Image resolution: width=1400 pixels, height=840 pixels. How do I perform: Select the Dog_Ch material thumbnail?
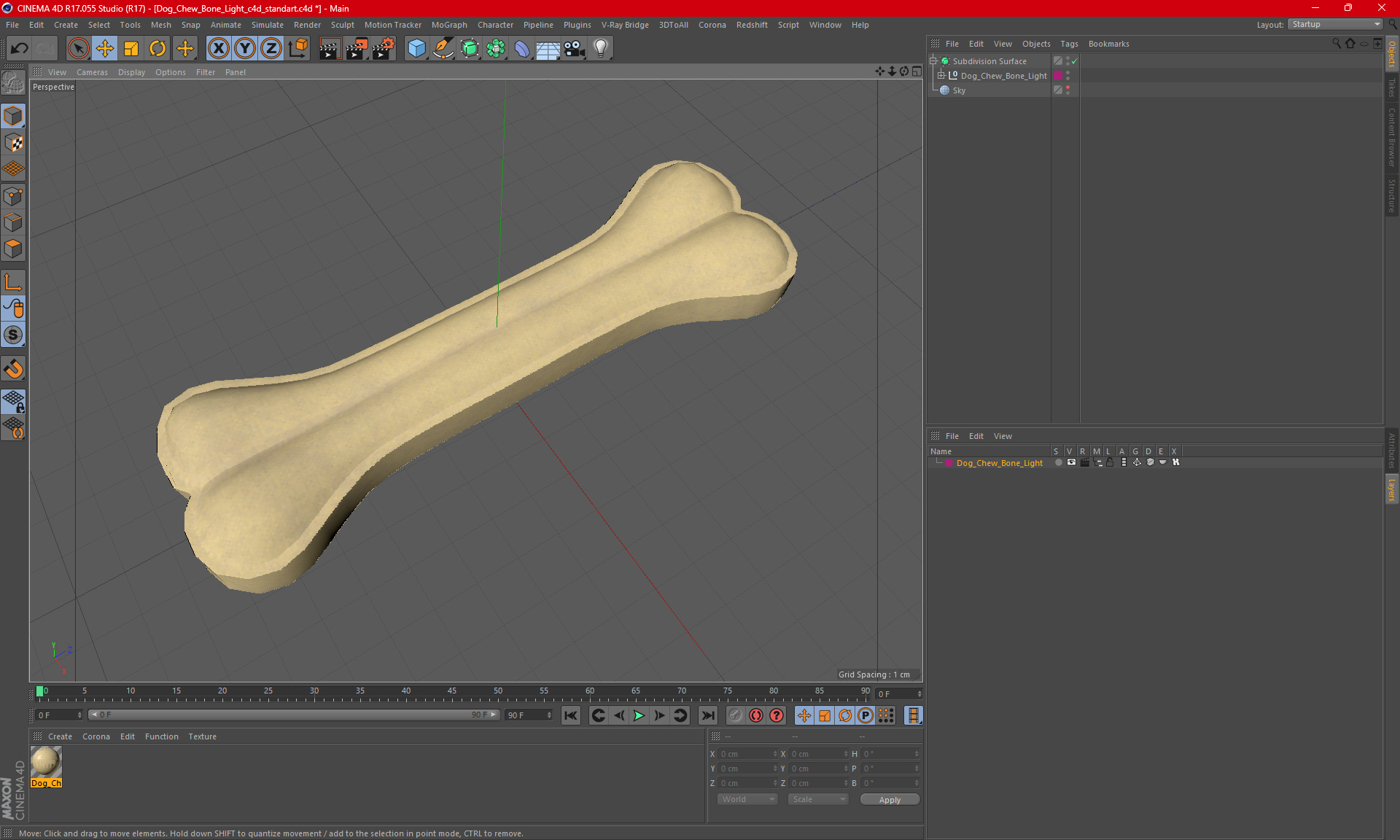click(x=46, y=762)
